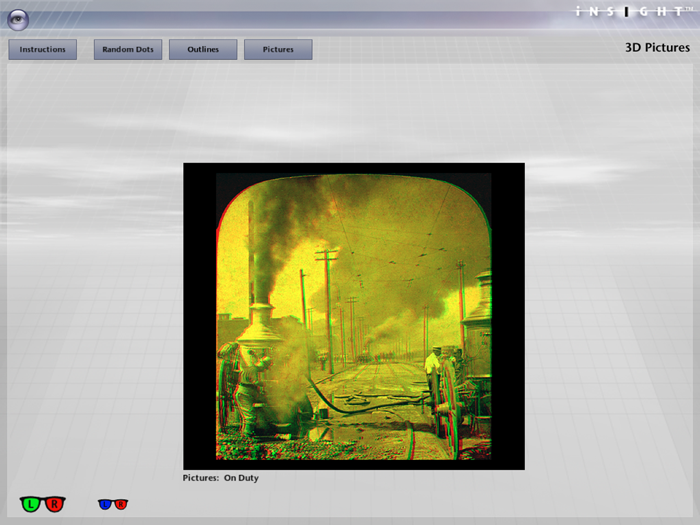Open the Instructions section
Viewport: 700px width, 525px height.
42,49
